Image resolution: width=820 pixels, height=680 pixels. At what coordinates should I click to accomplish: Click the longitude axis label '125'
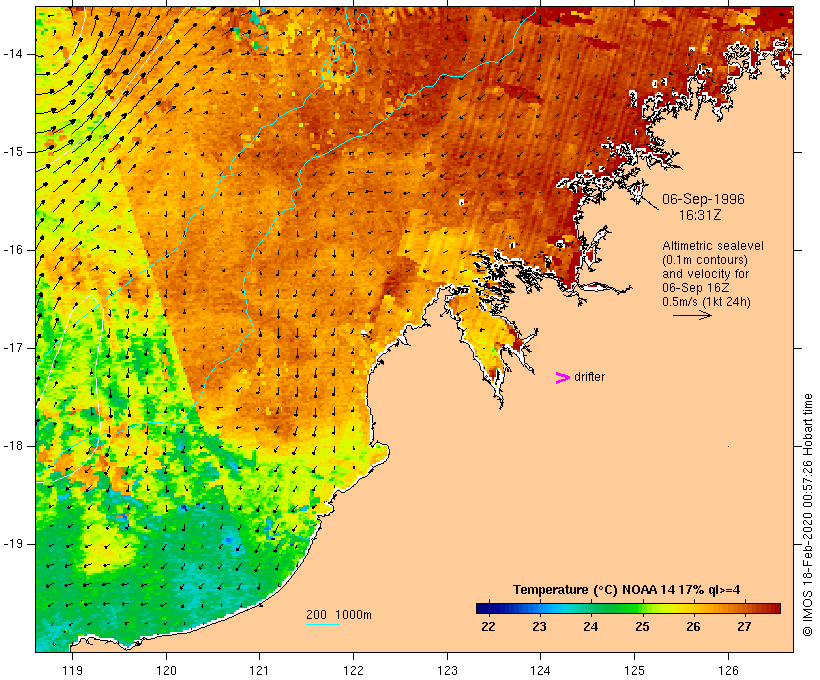[x=634, y=671]
